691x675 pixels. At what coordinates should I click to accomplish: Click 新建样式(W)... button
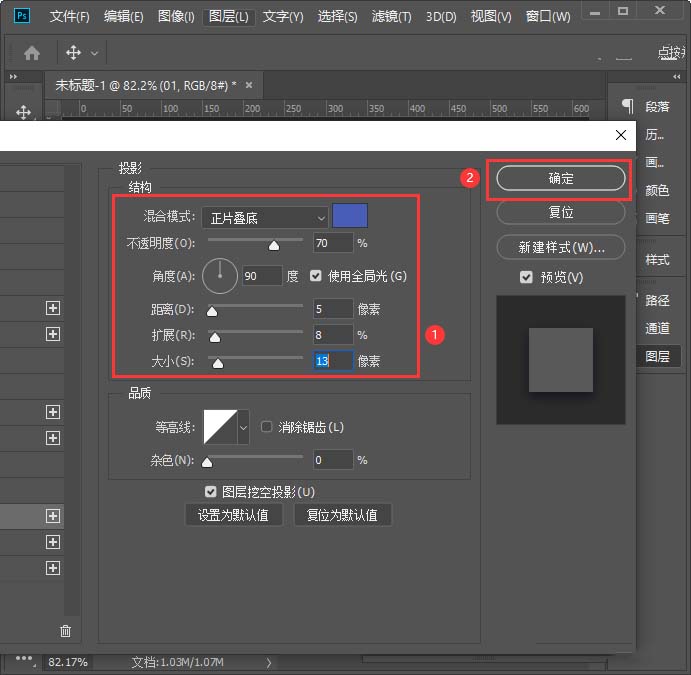(x=561, y=247)
